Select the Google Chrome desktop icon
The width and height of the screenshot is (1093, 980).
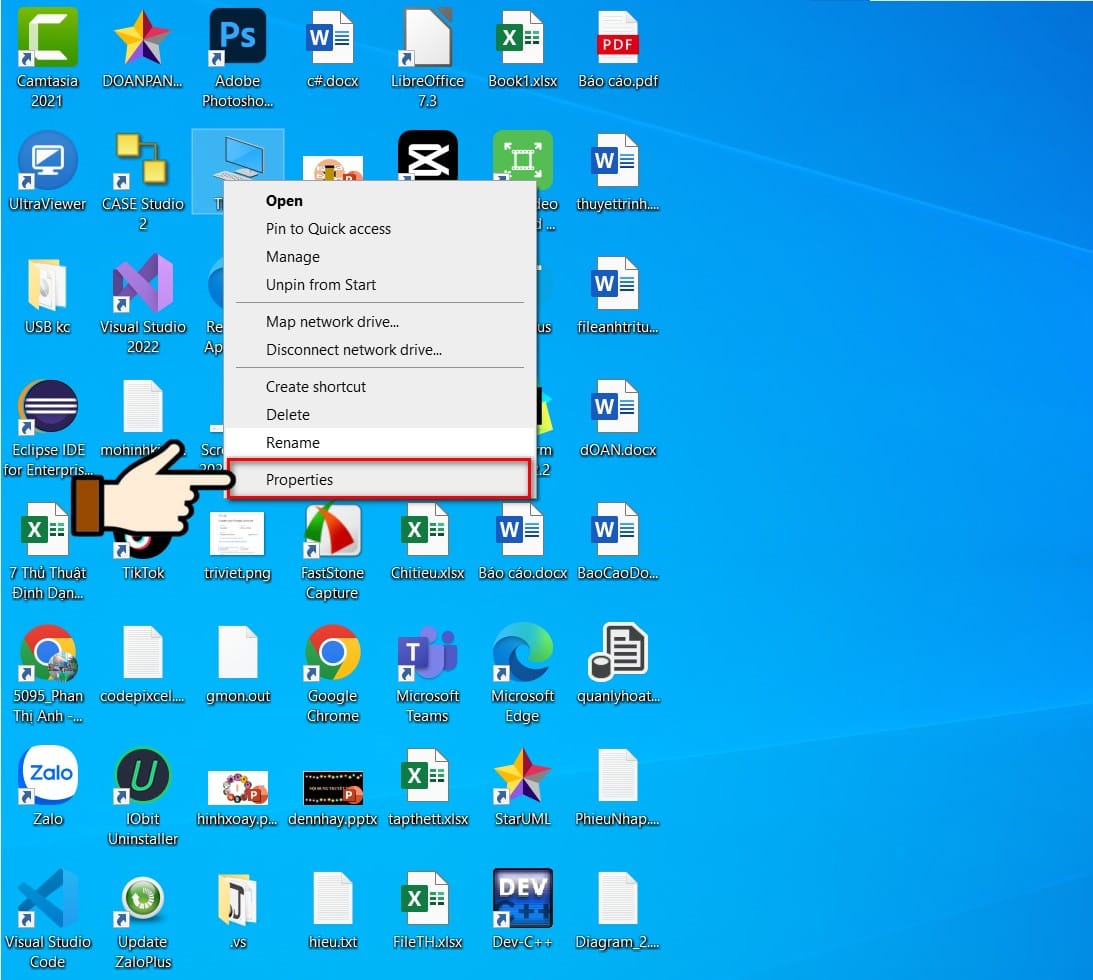click(x=333, y=652)
